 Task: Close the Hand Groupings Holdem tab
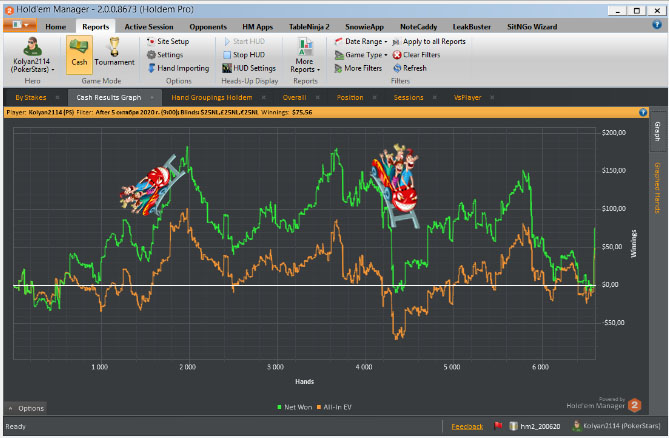click(x=264, y=98)
